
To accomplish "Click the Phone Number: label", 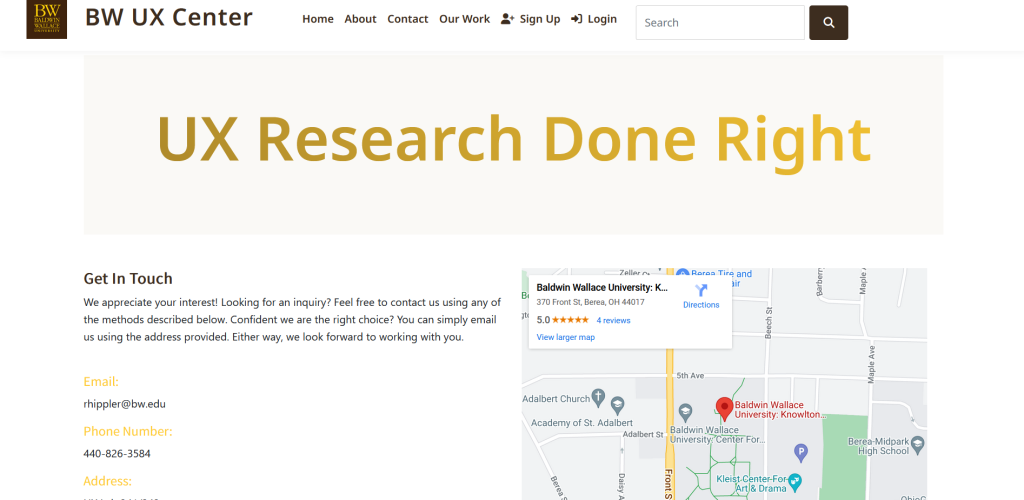I will (128, 431).
